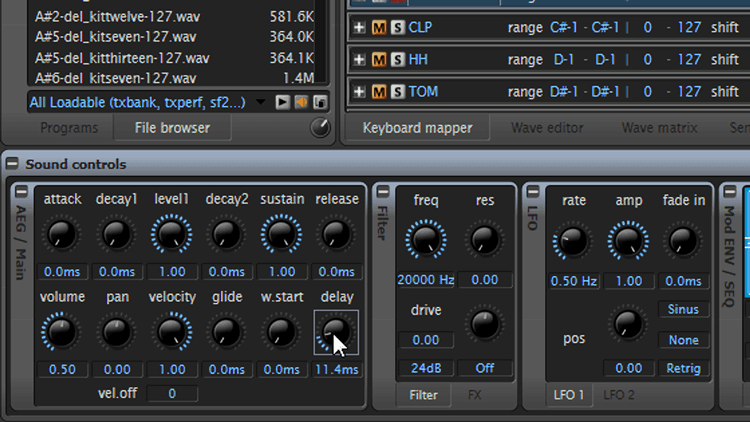
Task: Switch to the Wave editor tab
Action: click(x=548, y=128)
